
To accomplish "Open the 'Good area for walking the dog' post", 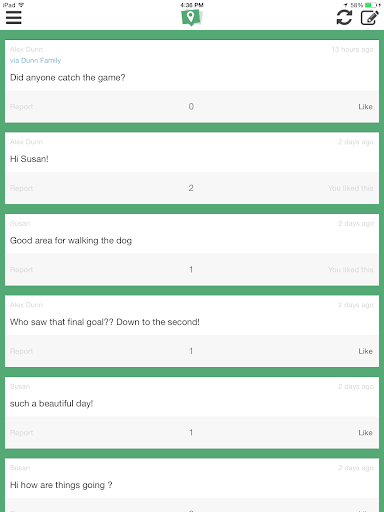I will (71, 240).
